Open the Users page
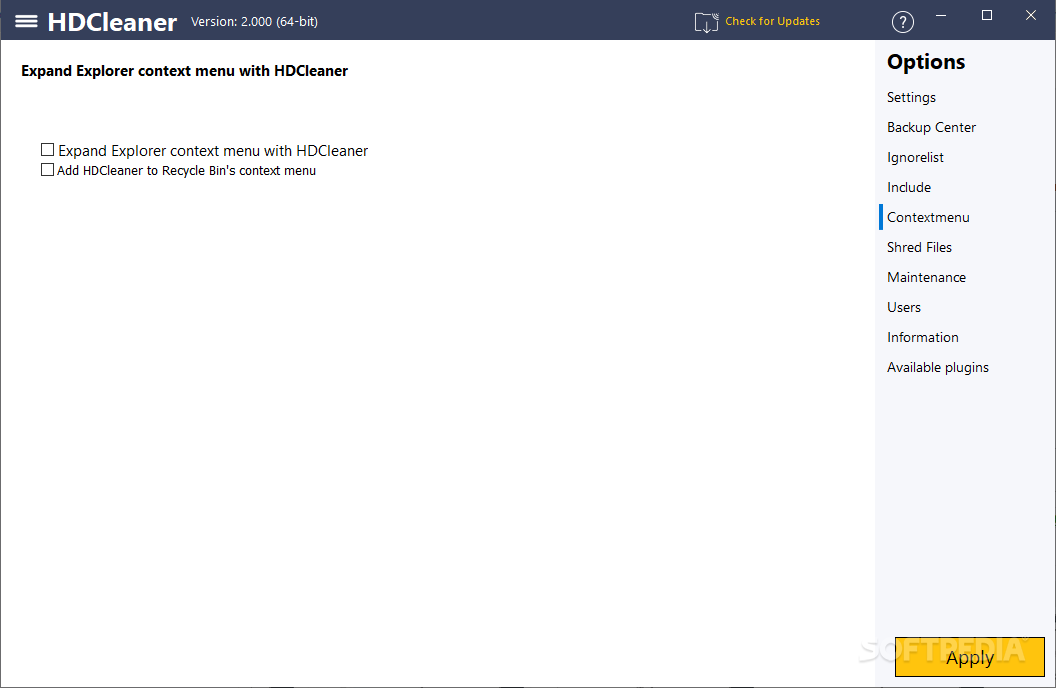 [x=904, y=307]
